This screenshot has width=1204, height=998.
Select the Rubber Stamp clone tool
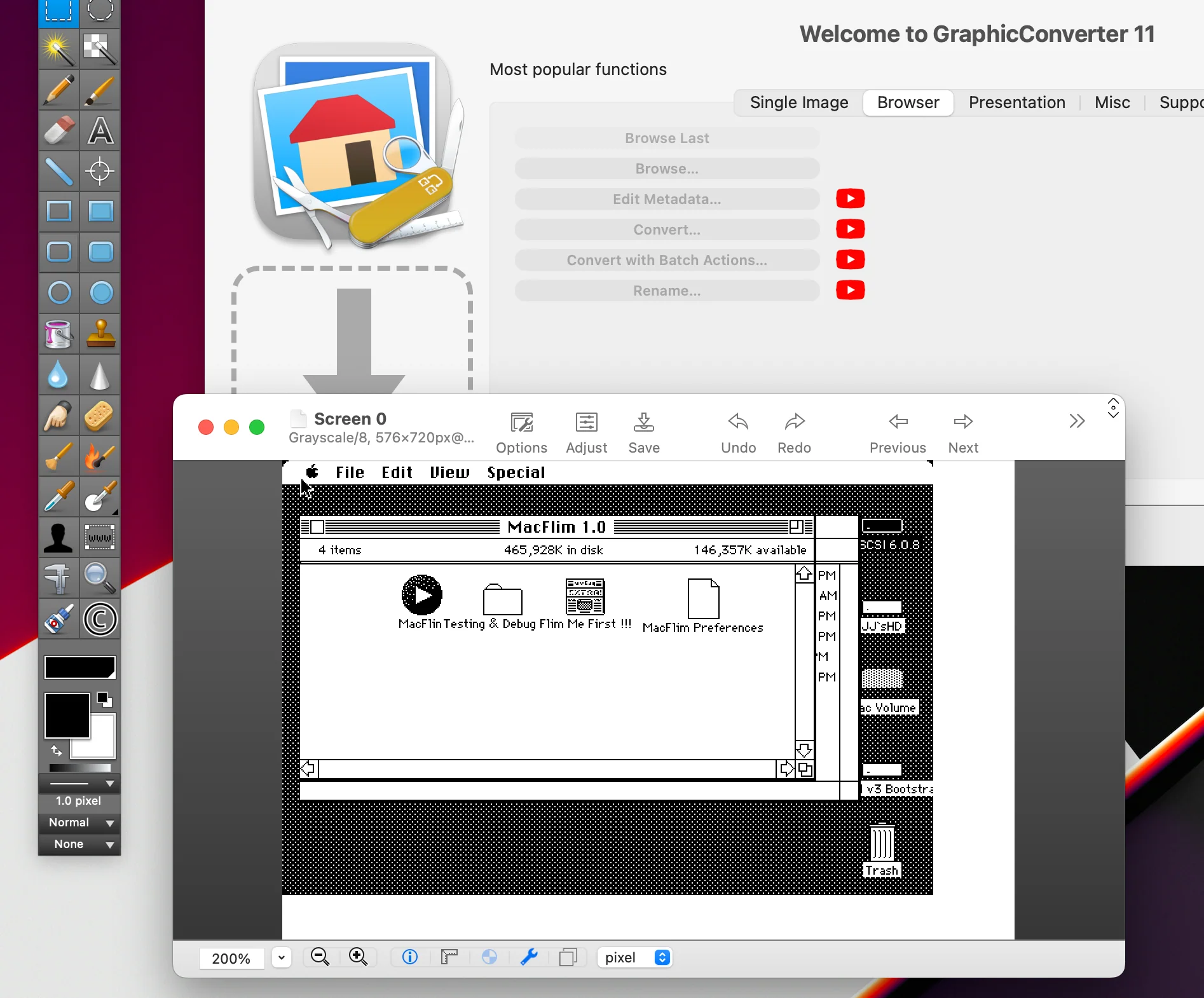100,334
